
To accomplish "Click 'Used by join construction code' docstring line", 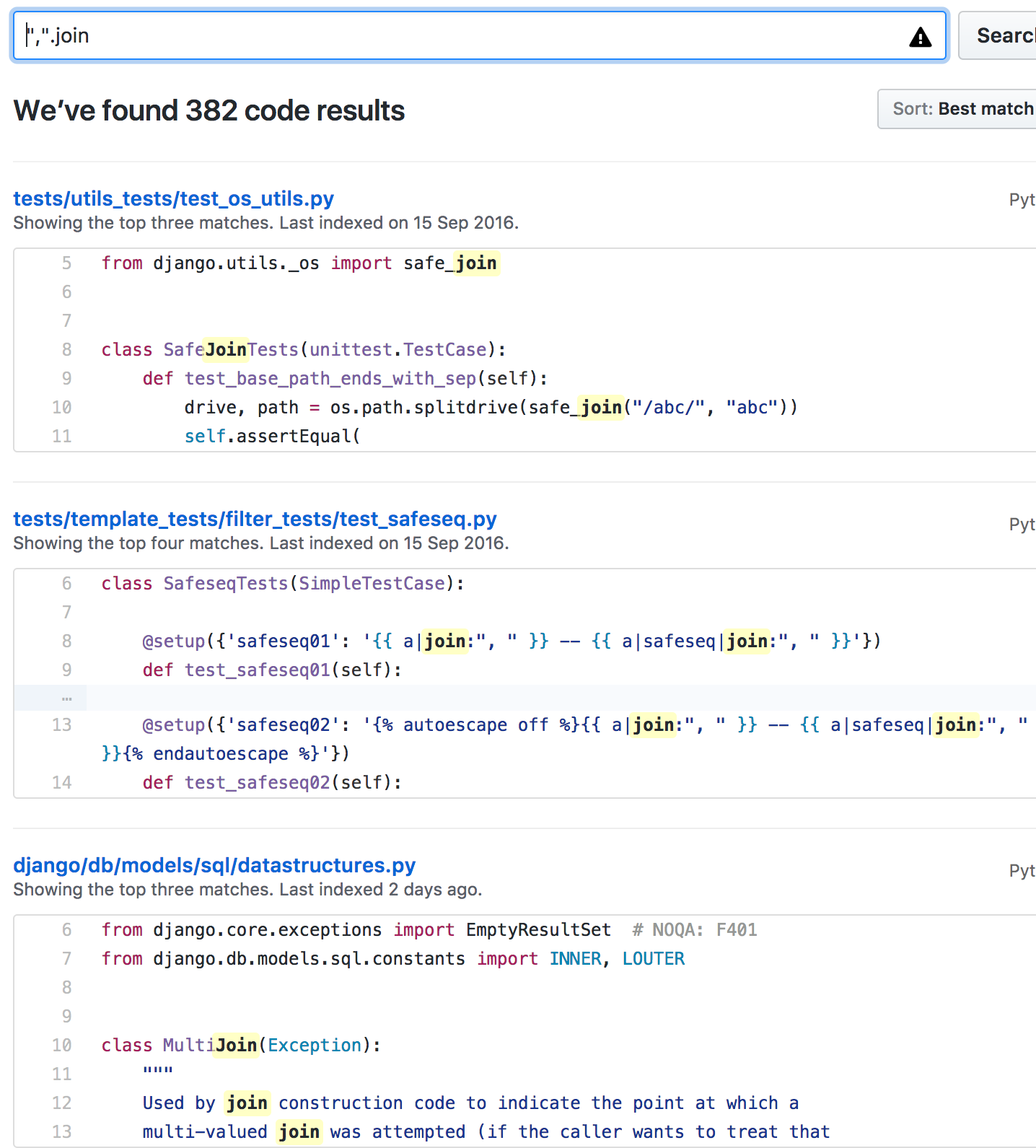I will pyautogui.click(x=470, y=1103).
